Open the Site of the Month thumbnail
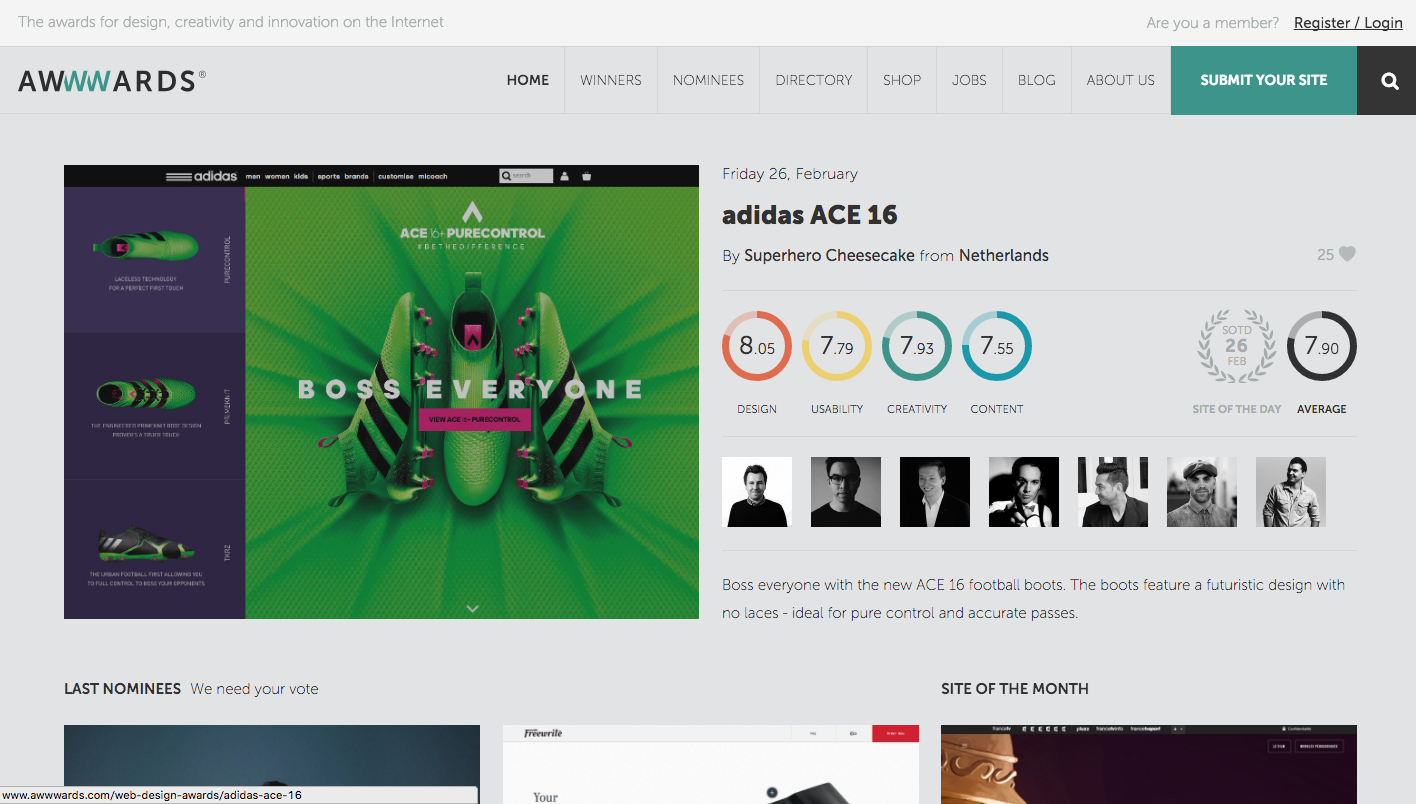 tap(1149, 764)
